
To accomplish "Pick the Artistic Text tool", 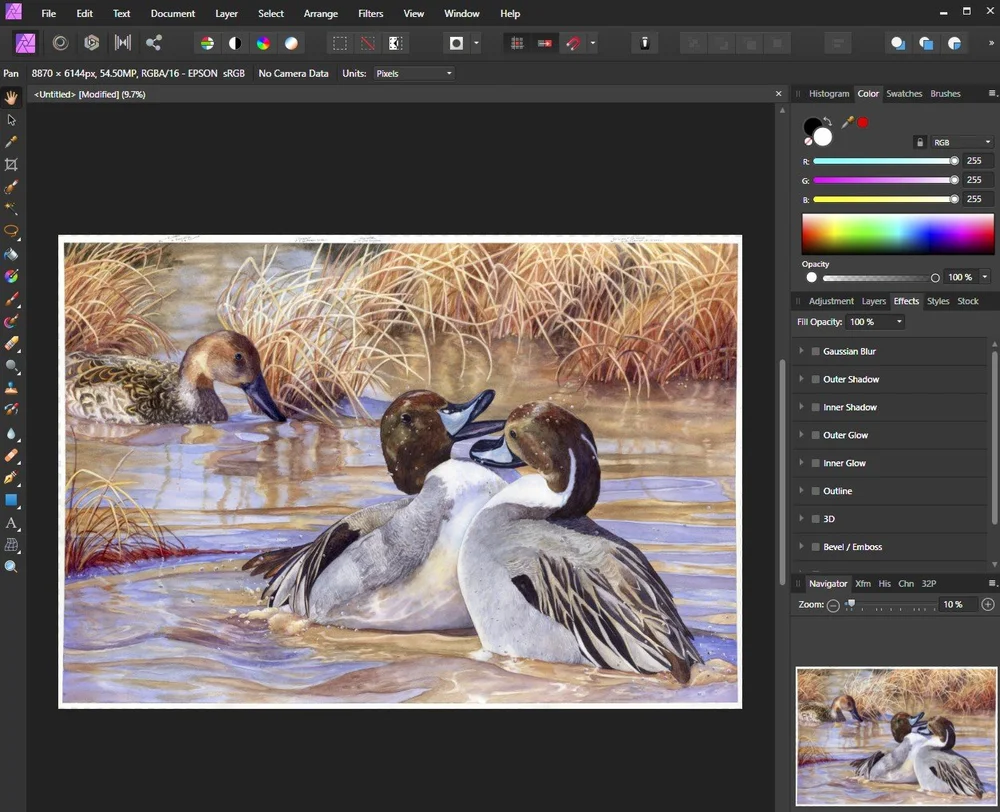I will tap(11, 523).
